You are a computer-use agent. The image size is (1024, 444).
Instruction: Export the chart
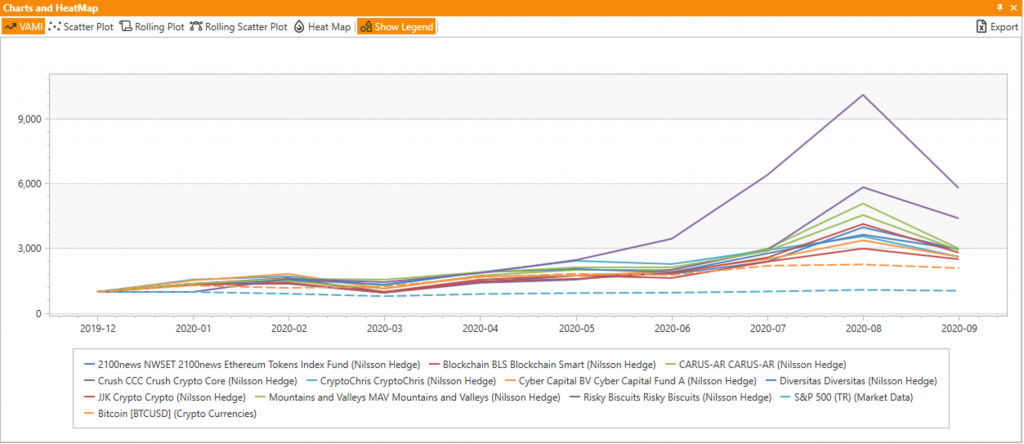(x=996, y=27)
